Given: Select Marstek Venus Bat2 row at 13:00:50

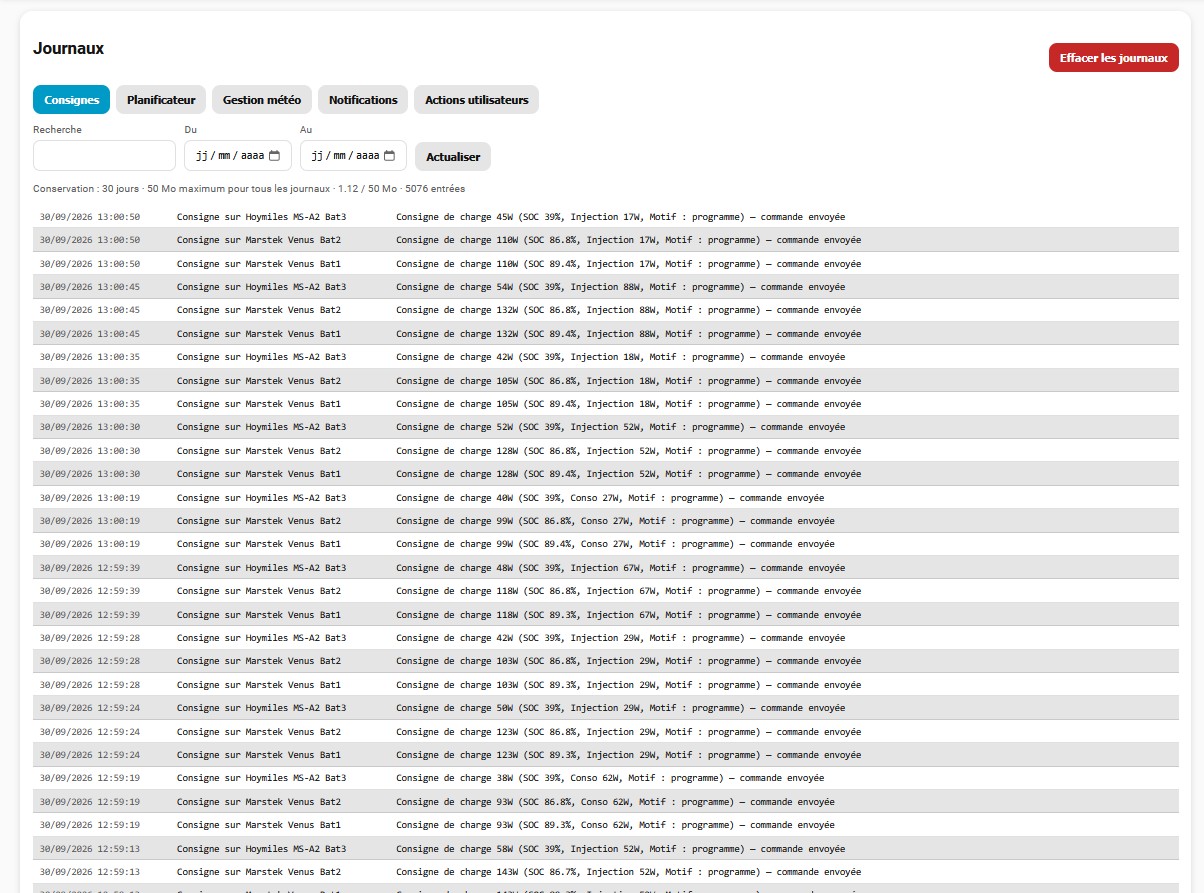Looking at the screenshot, I should click(x=606, y=240).
